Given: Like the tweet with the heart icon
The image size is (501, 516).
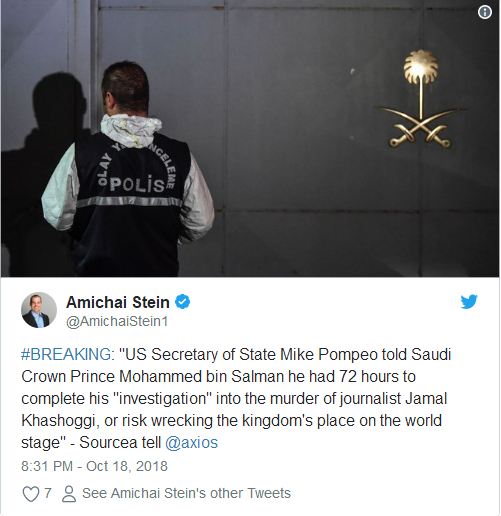Looking at the screenshot, I should (x=30, y=494).
